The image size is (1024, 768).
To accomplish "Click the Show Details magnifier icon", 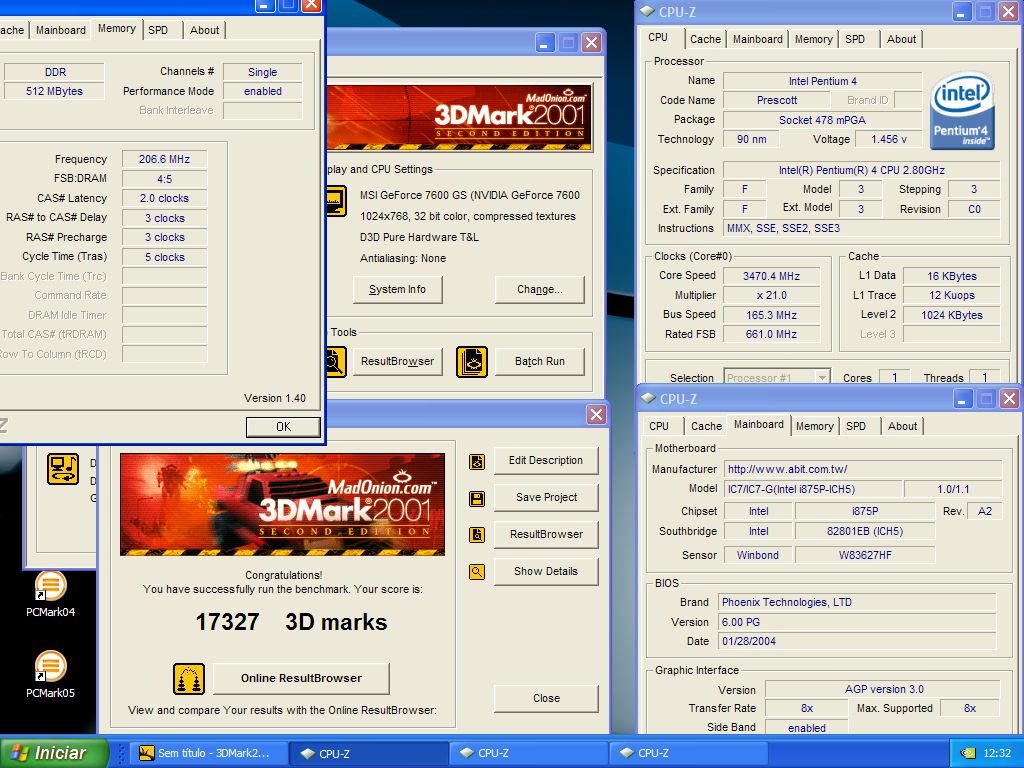I will (x=477, y=572).
